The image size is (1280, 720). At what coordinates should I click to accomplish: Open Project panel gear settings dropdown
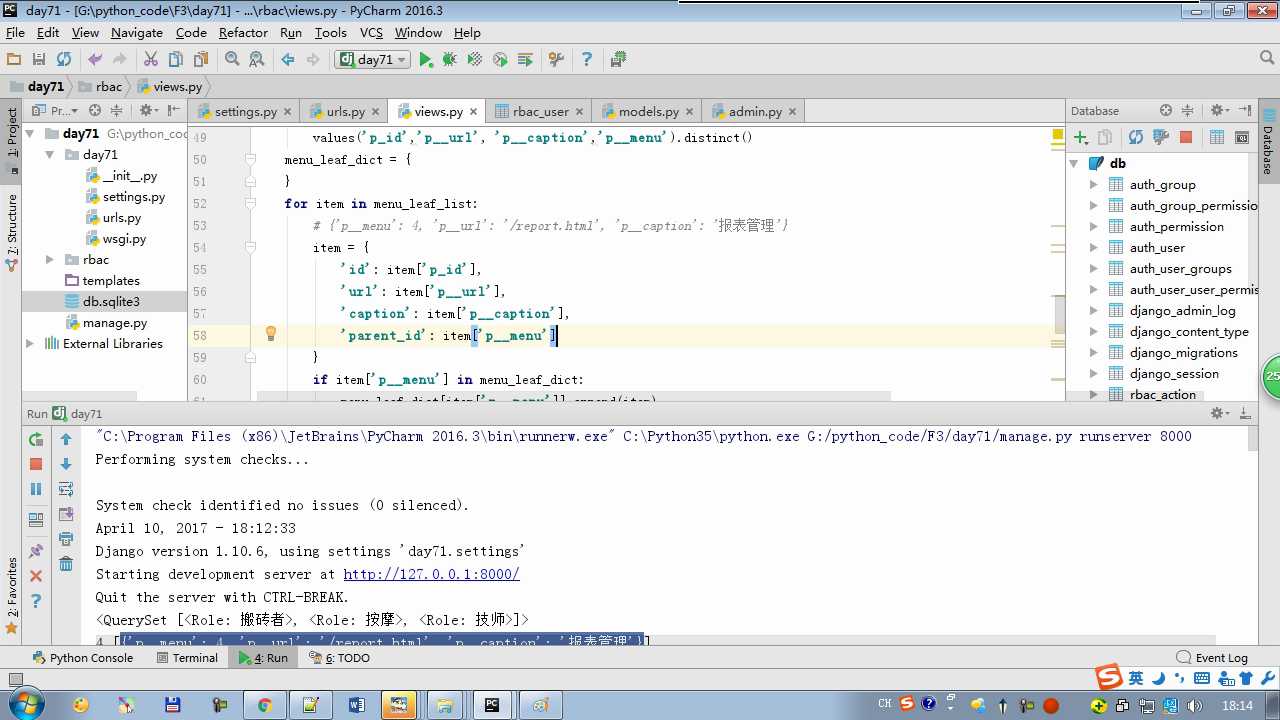(148, 111)
